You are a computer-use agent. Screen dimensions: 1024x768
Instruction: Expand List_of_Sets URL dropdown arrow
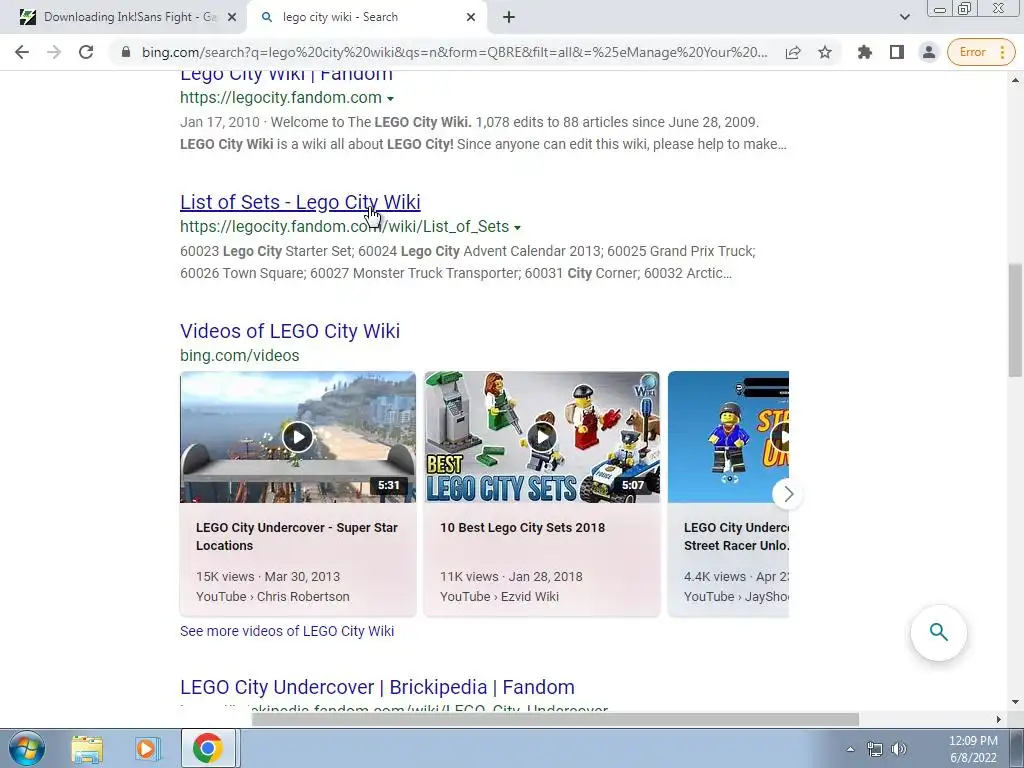coord(517,227)
